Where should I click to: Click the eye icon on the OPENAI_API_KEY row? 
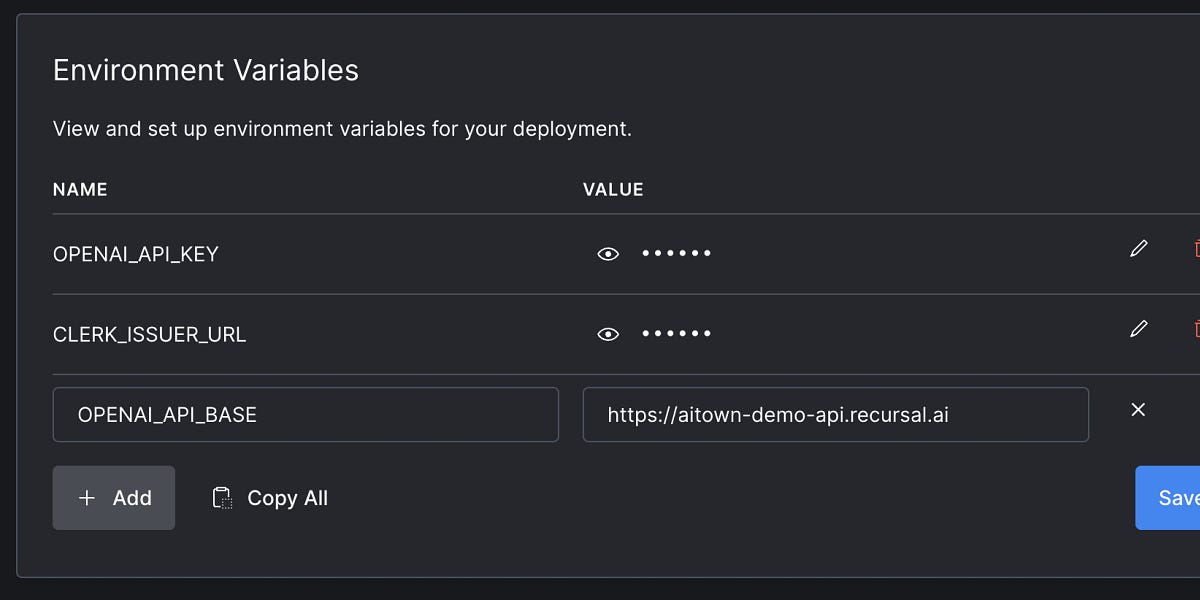pyautogui.click(x=608, y=253)
